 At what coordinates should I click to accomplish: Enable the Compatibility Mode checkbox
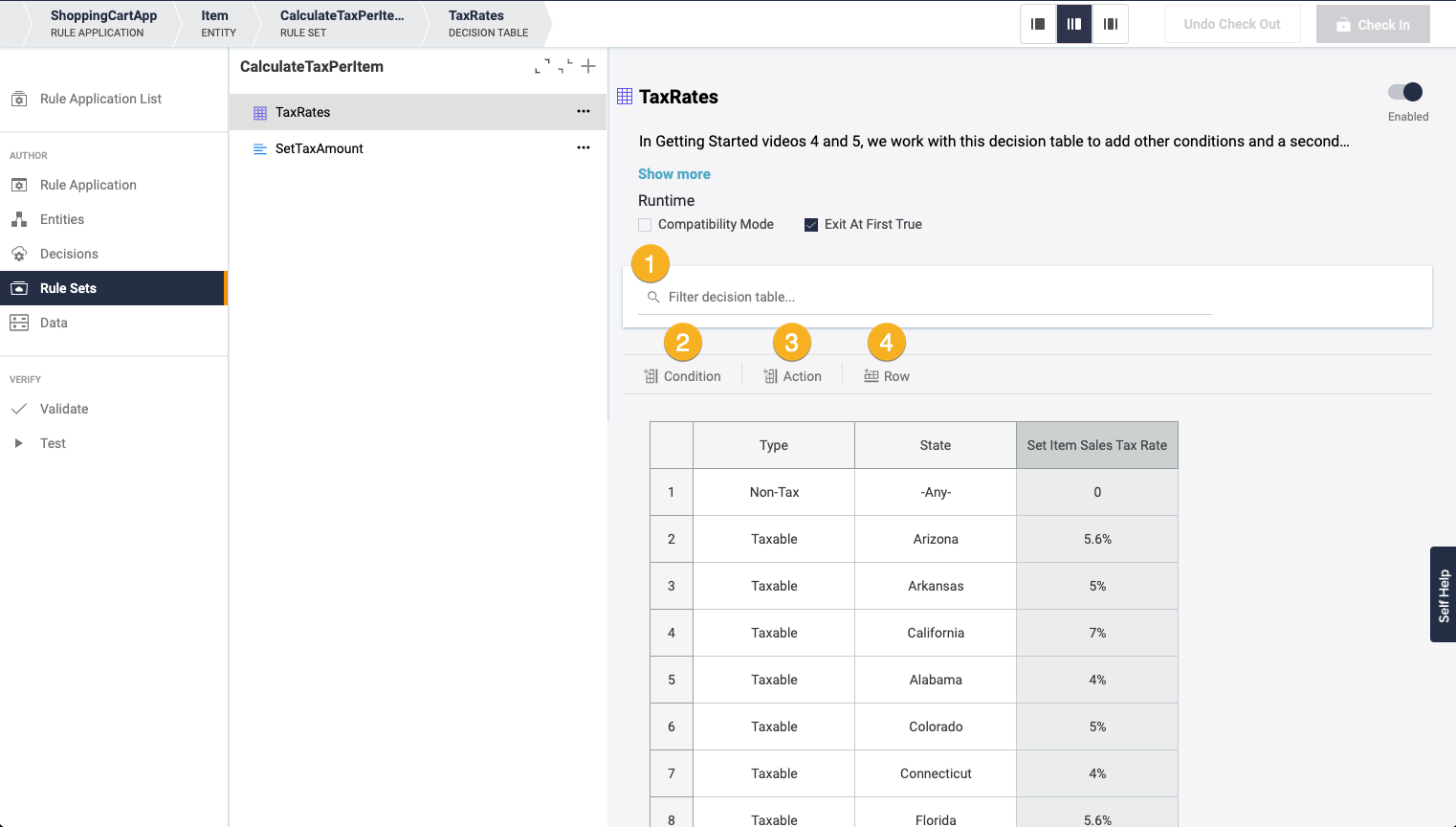(x=645, y=225)
